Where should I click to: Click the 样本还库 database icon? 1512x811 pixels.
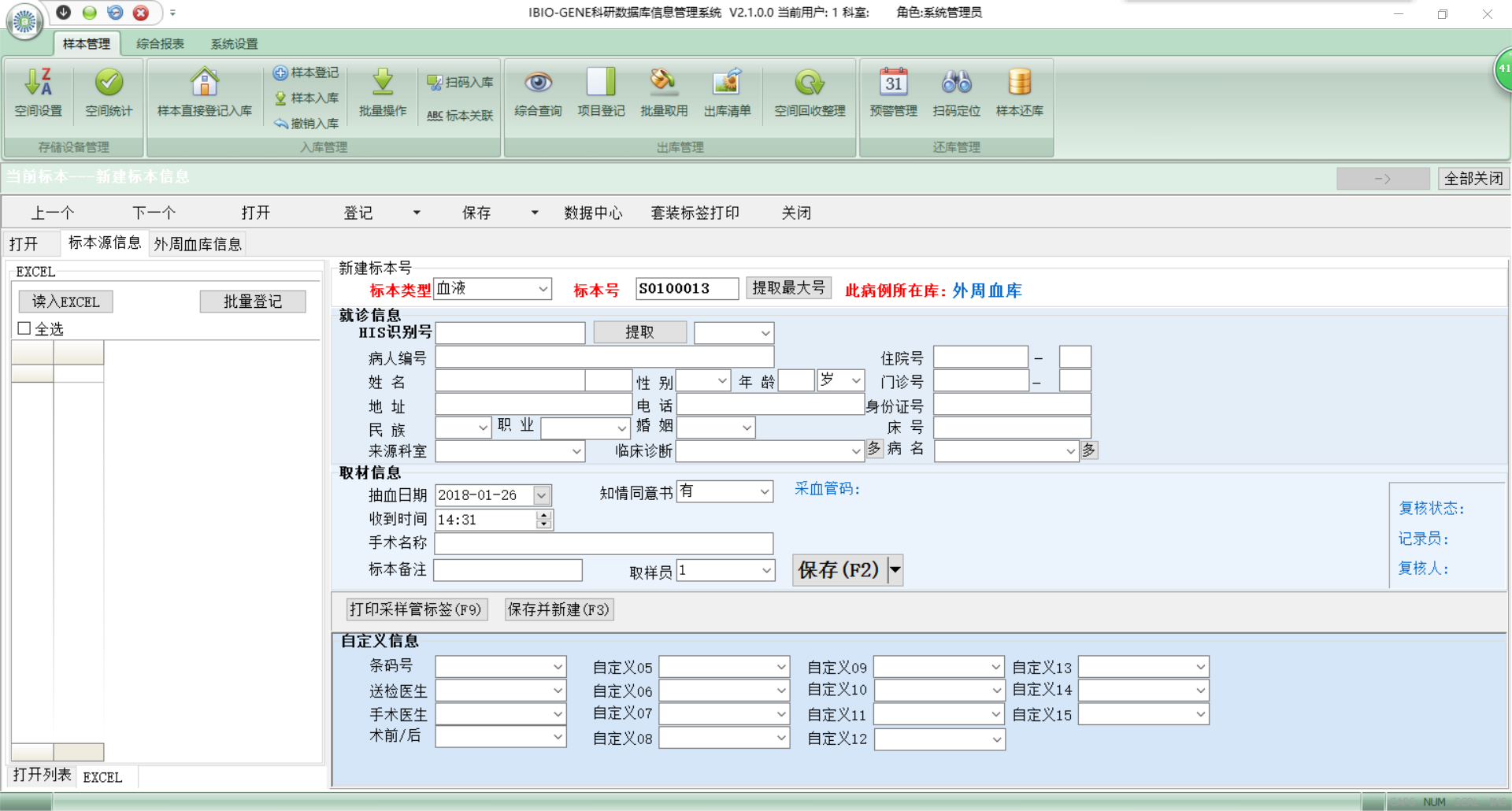(x=1019, y=83)
